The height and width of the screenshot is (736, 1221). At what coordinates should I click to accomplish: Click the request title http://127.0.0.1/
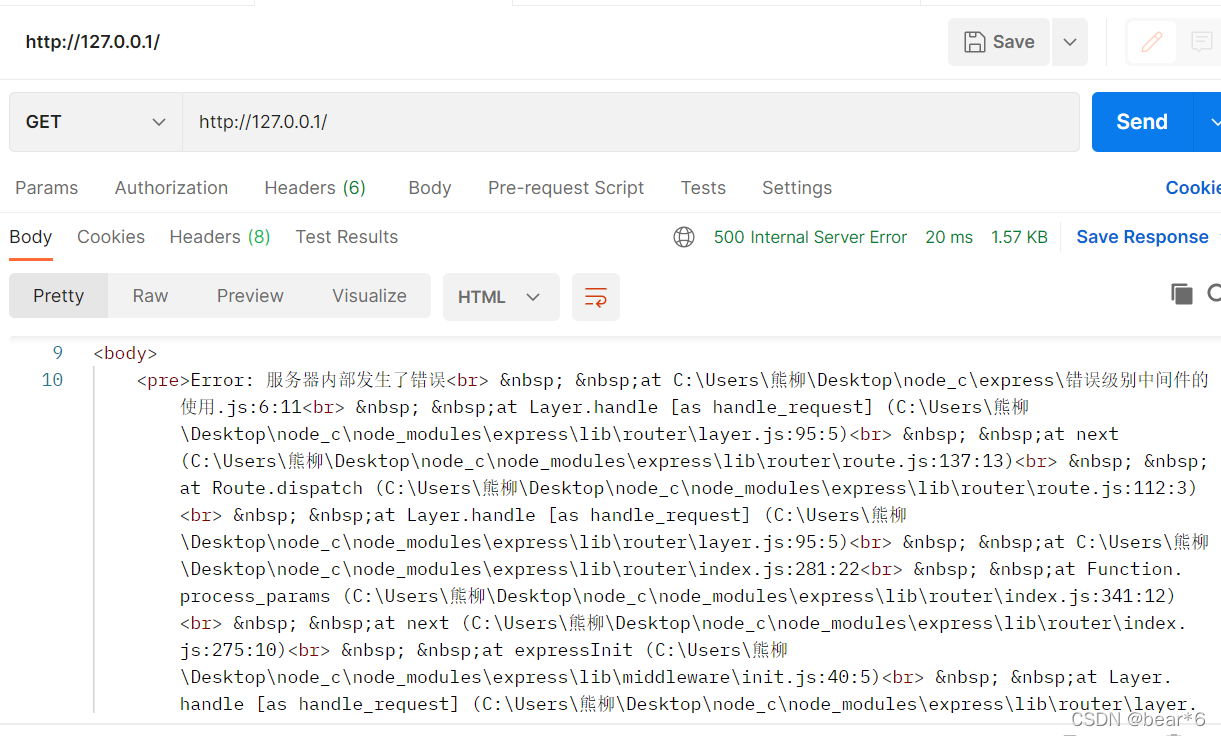(92, 42)
